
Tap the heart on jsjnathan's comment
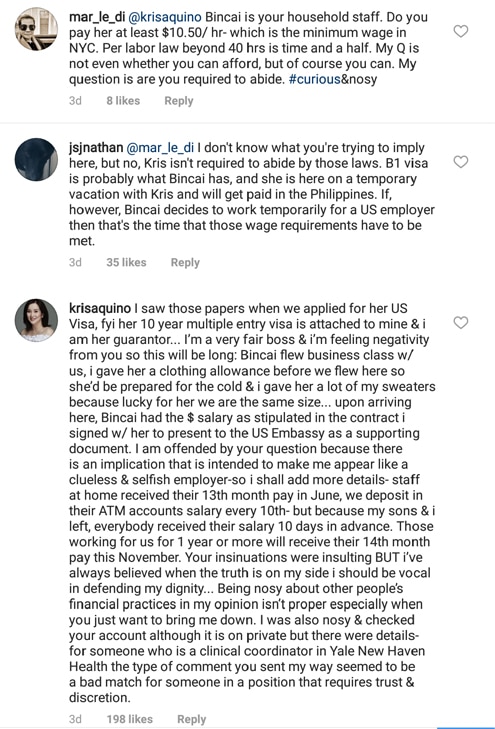click(461, 162)
